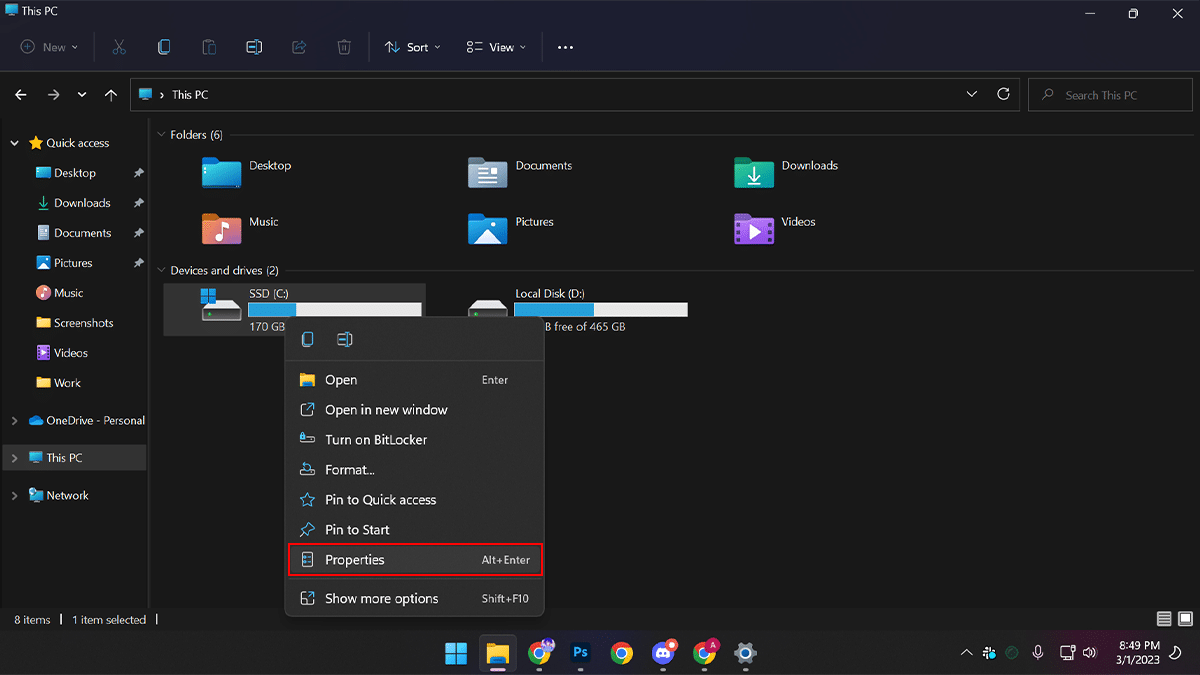The width and height of the screenshot is (1200, 675).
Task: Go up one folder with Up arrow
Action: coord(111,95)
